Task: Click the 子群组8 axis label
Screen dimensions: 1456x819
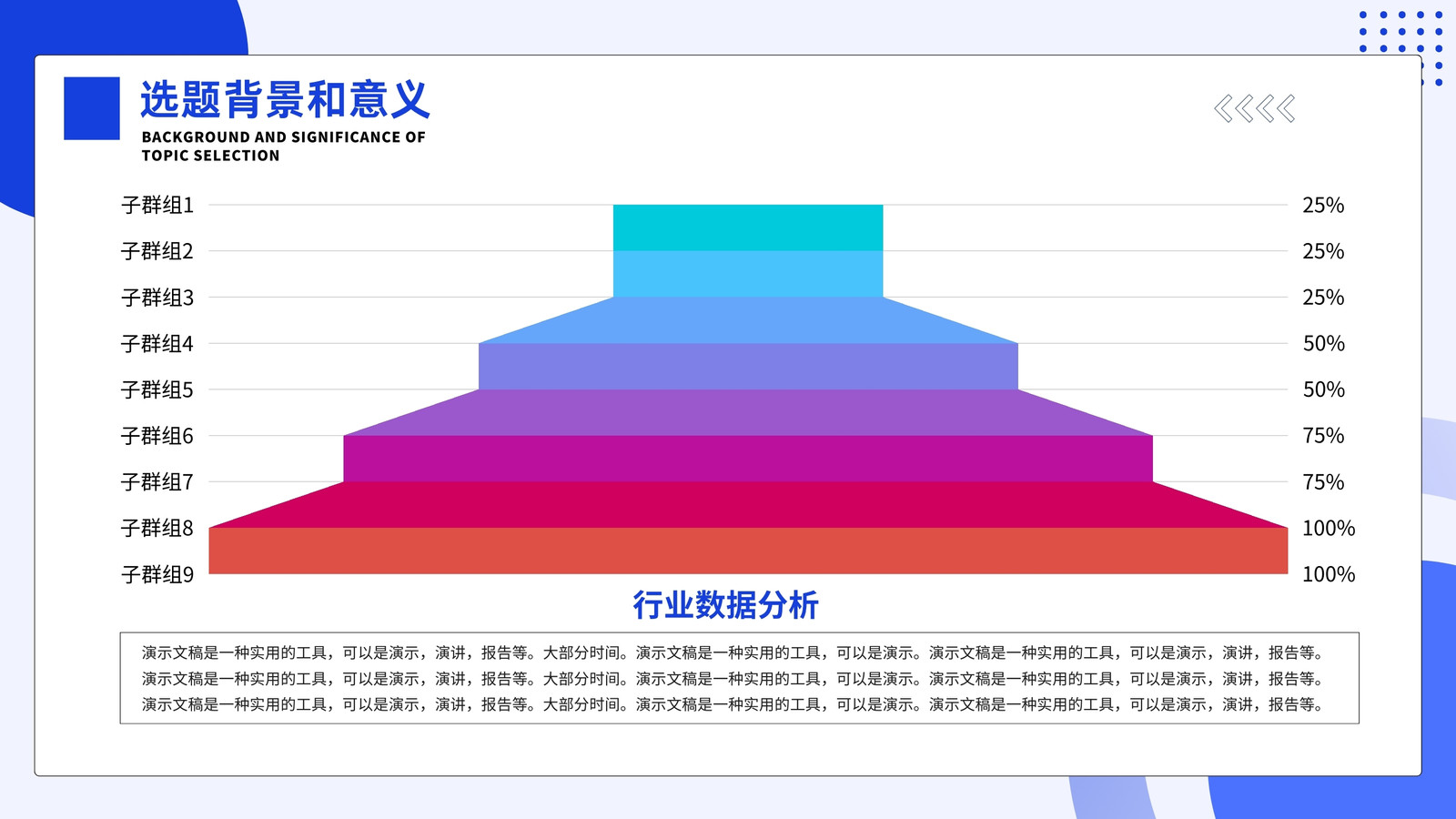Action: (x=157, y=529)
